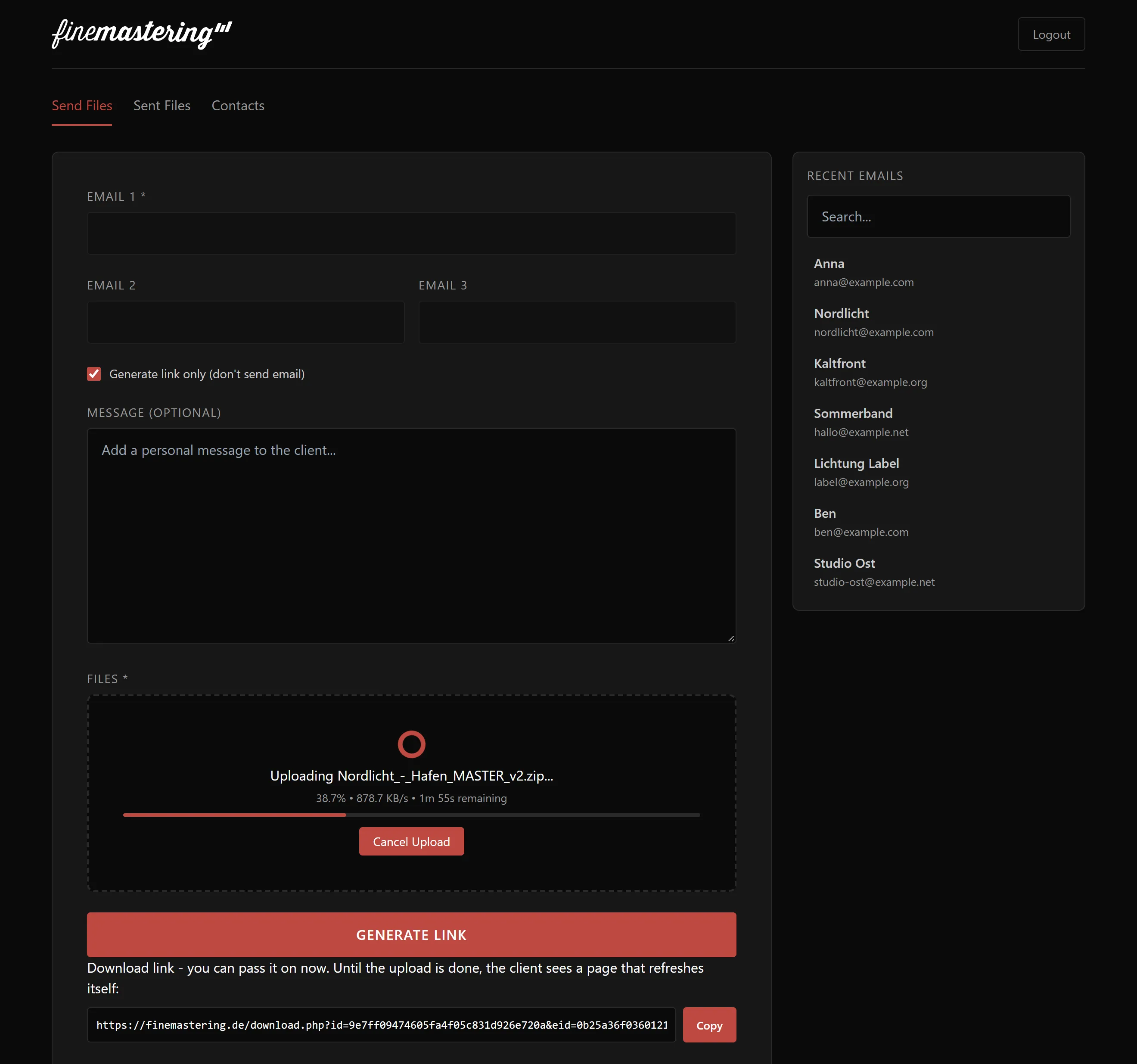Select recent contact Nordlicht
The width and height of the screenshot is (1137, 1064).
point(938,322)
